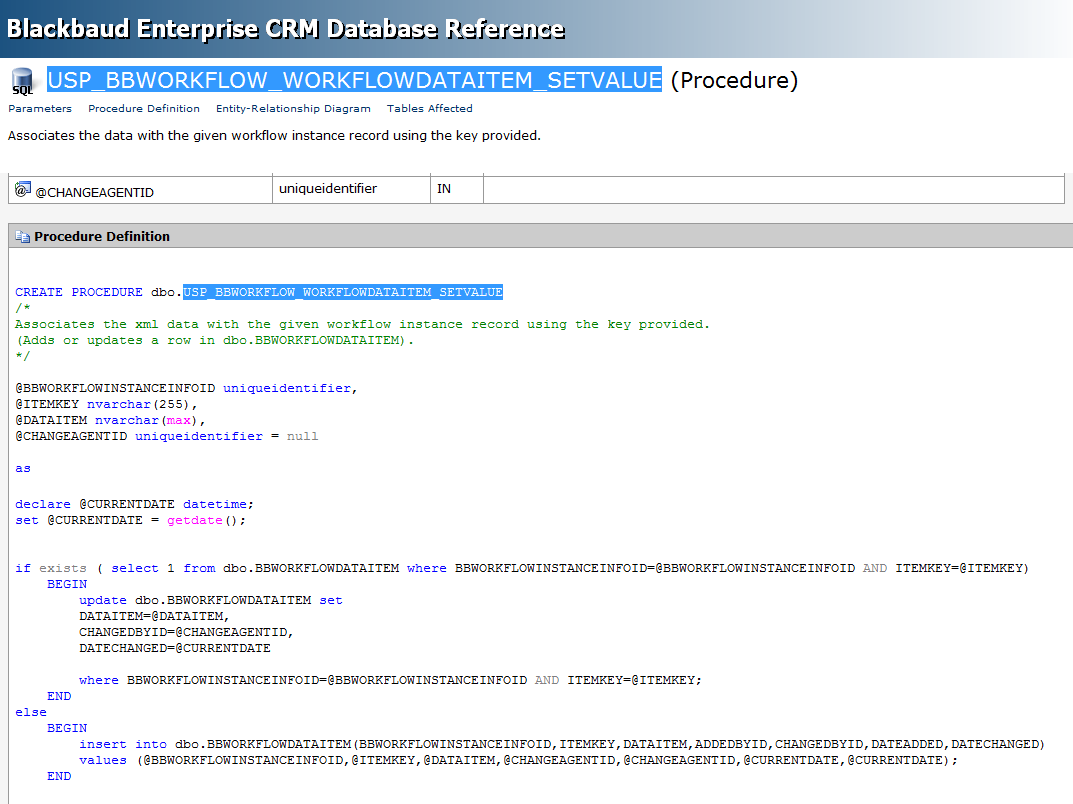Click the highlighted USP_BBWORKFLOW_WORKFLOWDATAITEM_SETVALUE page heading
1073x804 pixels.
[x=354, y=80]
